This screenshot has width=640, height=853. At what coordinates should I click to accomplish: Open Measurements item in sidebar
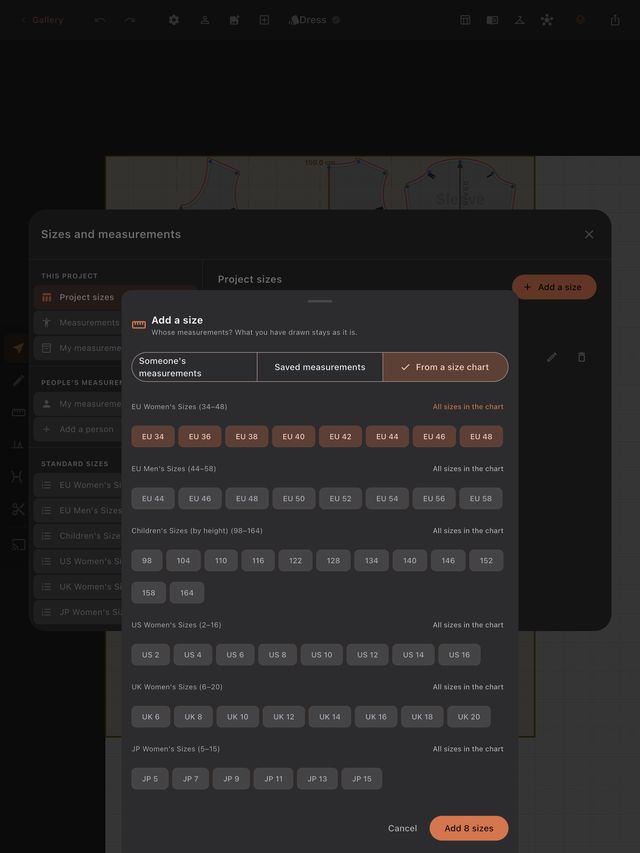click(x=77, y=323)
